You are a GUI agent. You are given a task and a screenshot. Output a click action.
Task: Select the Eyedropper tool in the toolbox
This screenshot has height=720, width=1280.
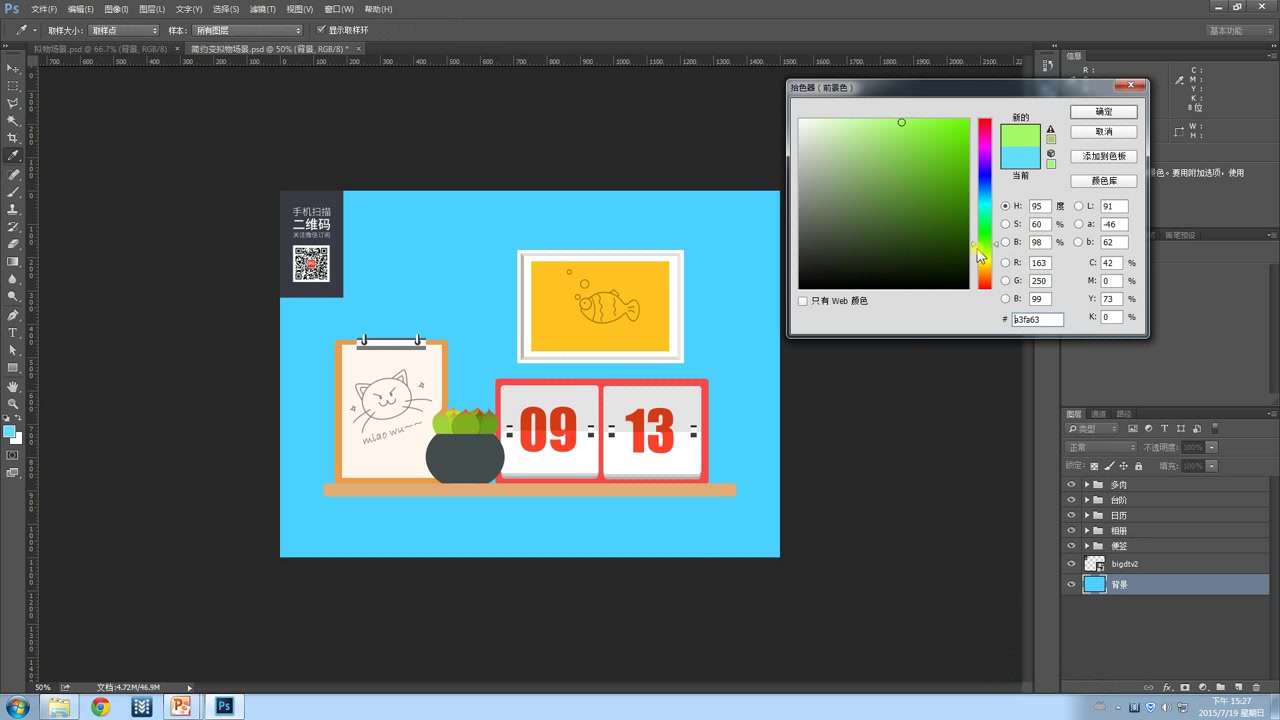(x=13, y=156)
